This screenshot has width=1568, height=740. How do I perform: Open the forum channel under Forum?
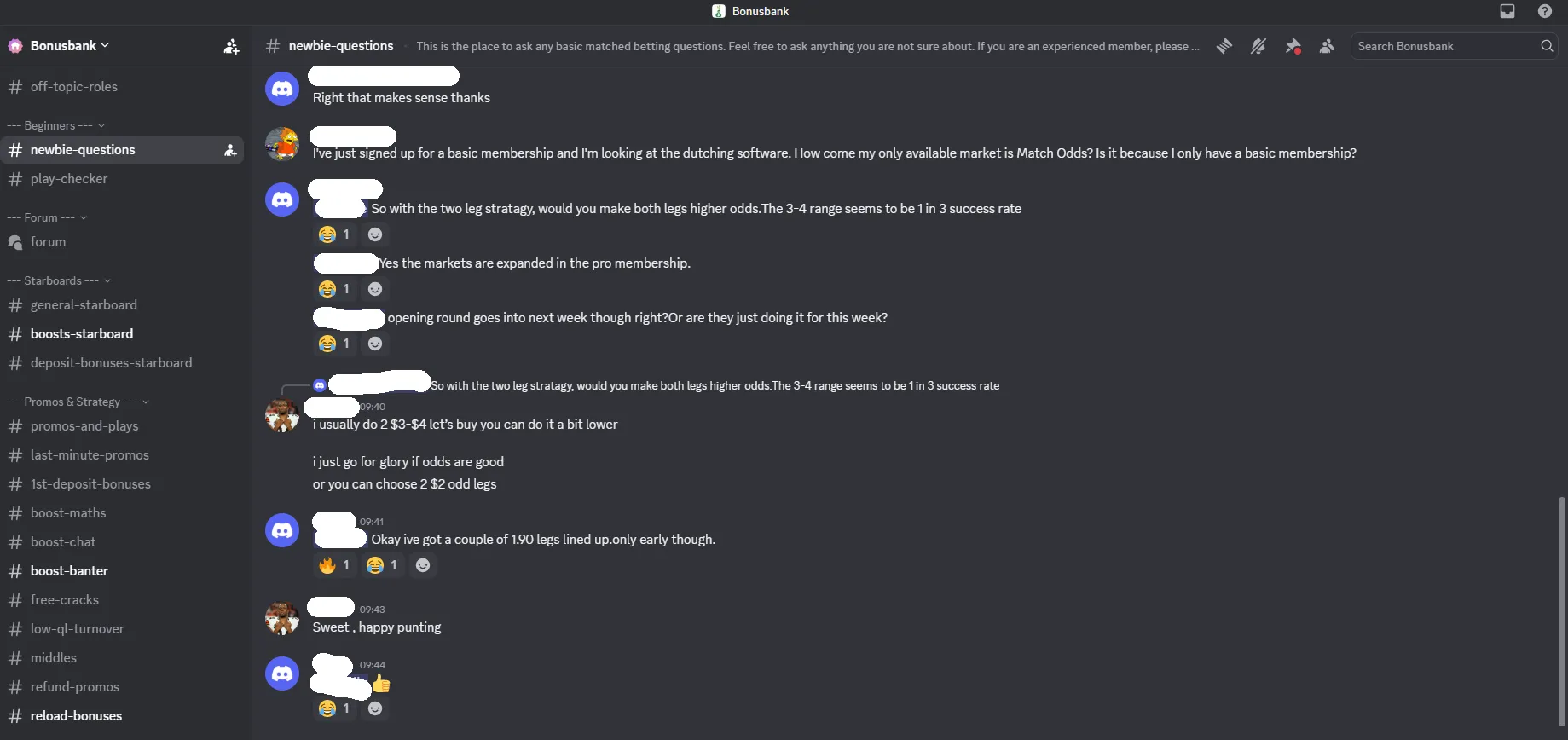point(48,241)
